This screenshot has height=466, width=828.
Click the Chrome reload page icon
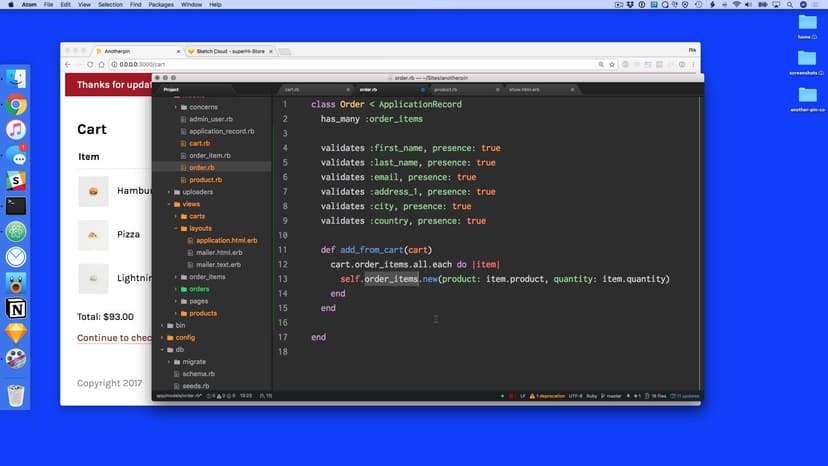click(89, 64)
